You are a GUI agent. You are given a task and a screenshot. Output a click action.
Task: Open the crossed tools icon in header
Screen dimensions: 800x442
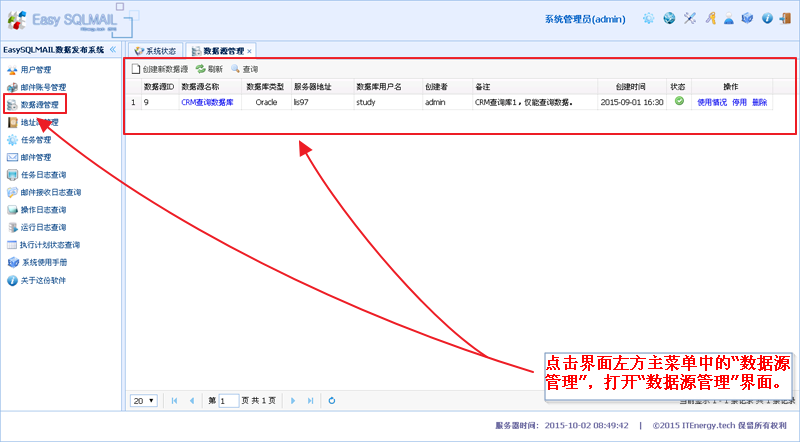click(690, 19)
